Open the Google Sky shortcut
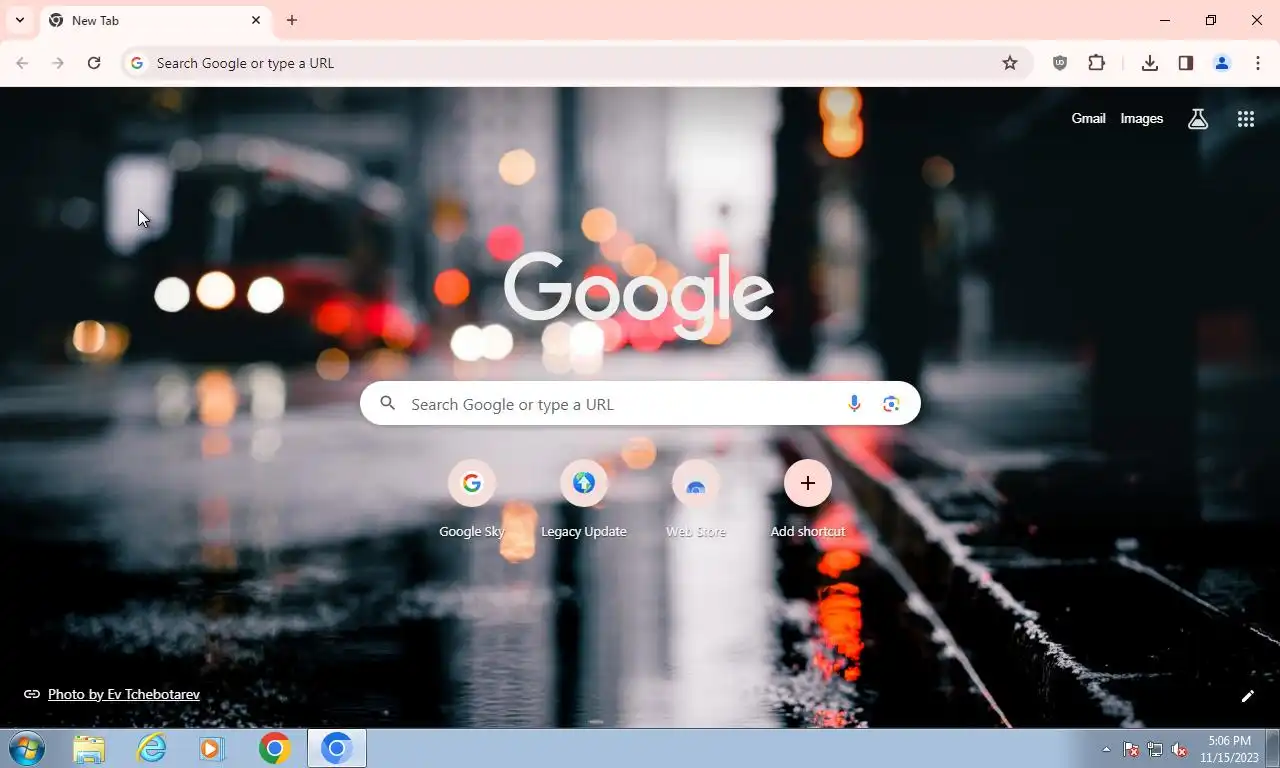The height and width of the screenshot is (768, 1280). coord(472,500)
